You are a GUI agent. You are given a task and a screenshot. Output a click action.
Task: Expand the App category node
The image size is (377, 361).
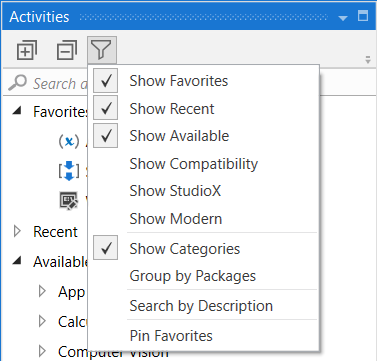42,291
